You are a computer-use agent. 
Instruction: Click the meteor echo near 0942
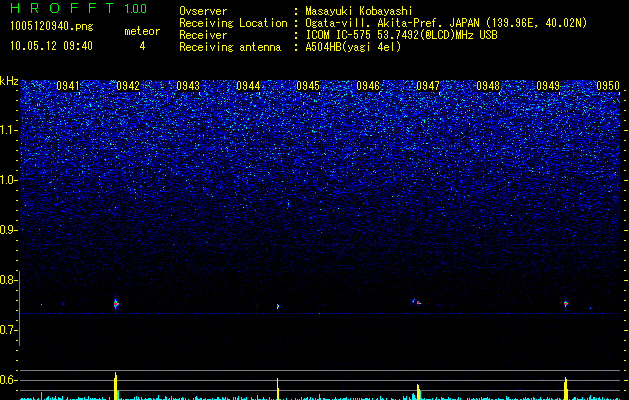[x=116, y=304]
